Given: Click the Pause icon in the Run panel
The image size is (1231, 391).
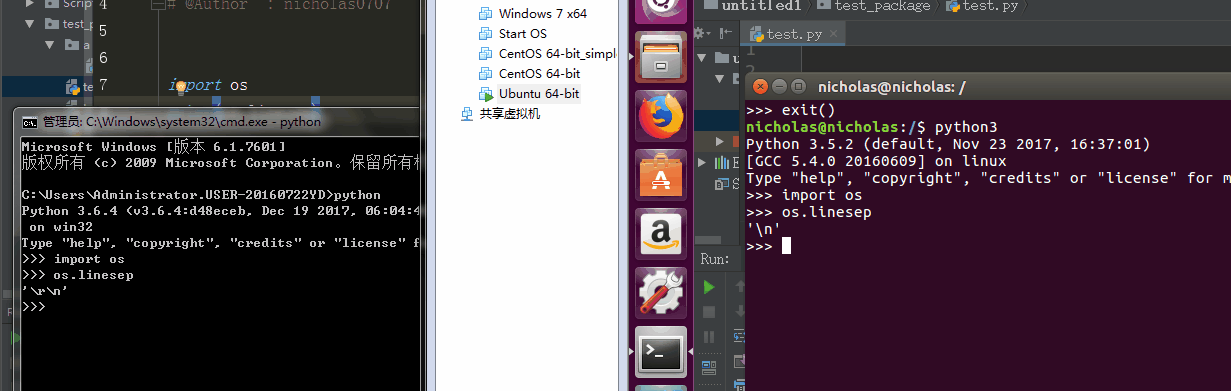Looking at the screenshot, I should tap(709, 337).
